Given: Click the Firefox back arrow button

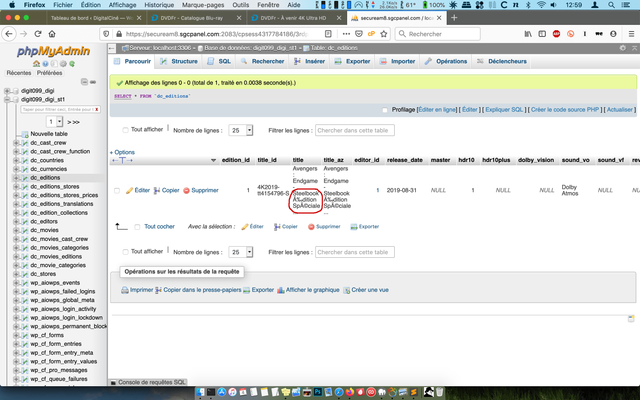Looking at the screenshot, I should (9, 34).
